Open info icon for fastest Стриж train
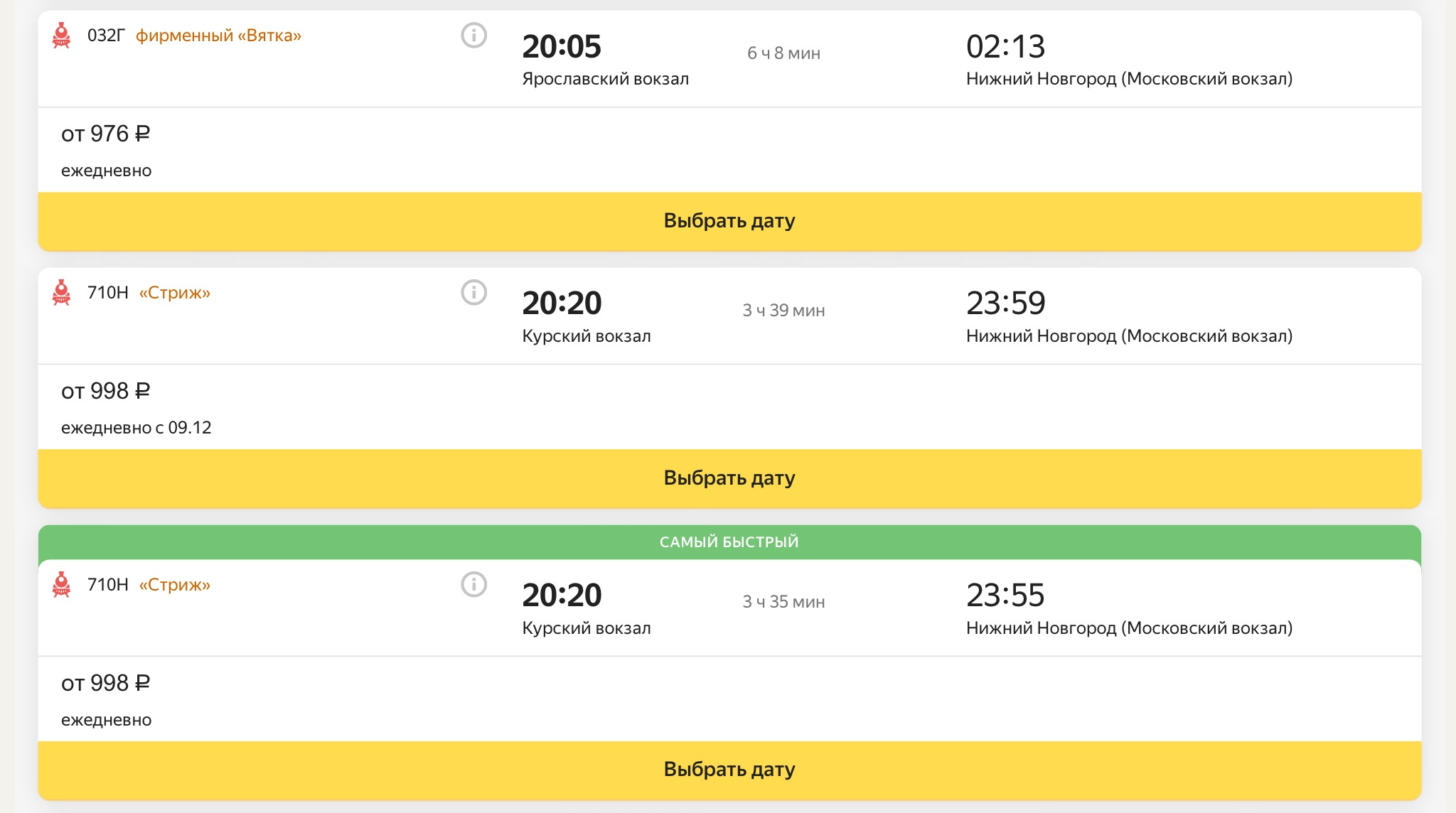The image size is (1456, 813). (473, 584)
